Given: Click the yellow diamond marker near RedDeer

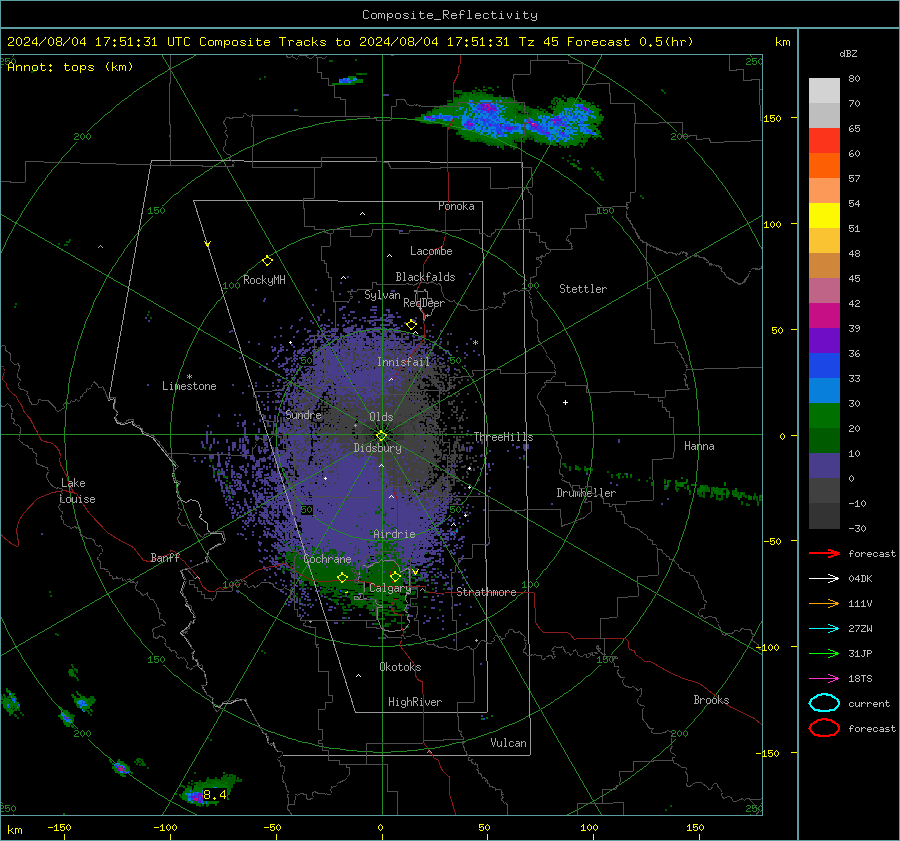Looking at the screenshot, I should pos(411,325).
